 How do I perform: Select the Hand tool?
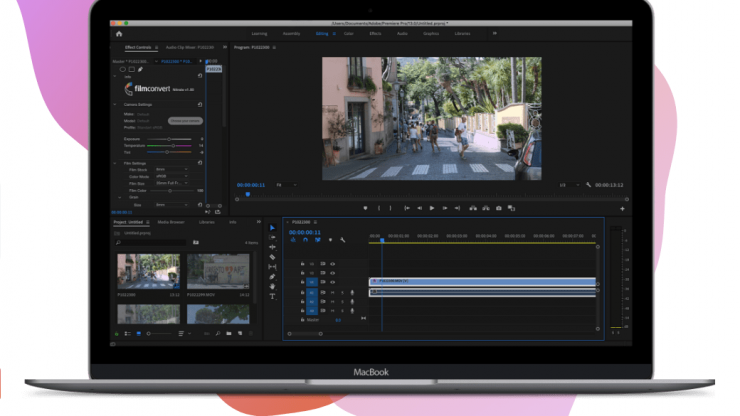coord(272,286)
